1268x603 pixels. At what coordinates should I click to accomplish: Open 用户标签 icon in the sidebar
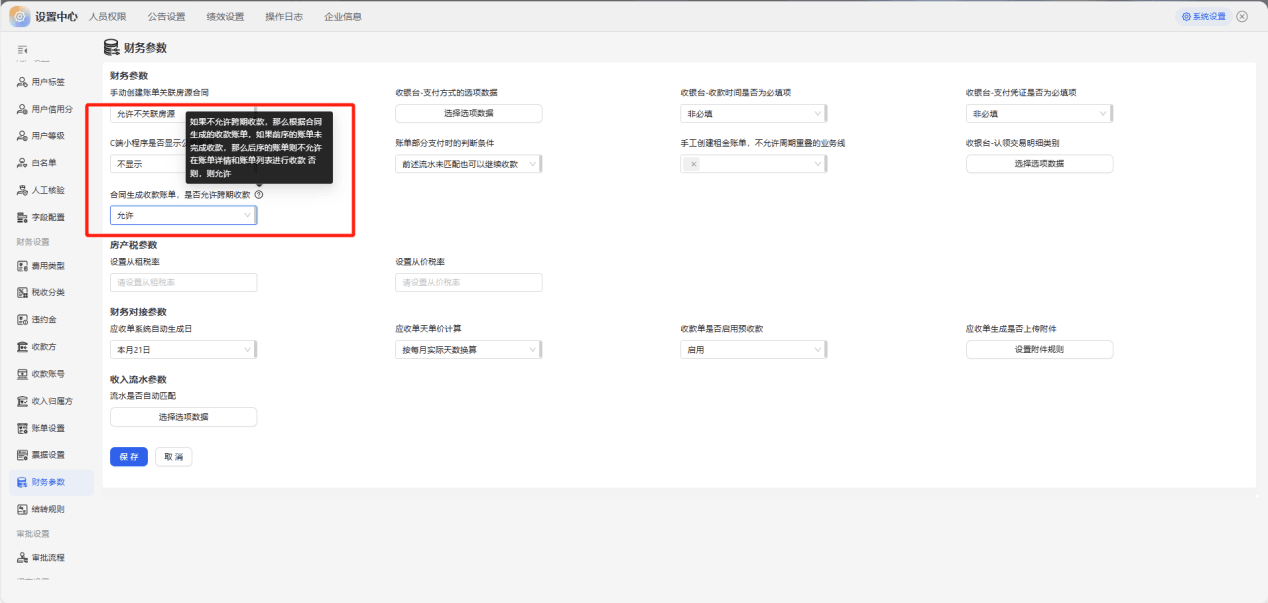pos(22,82)
